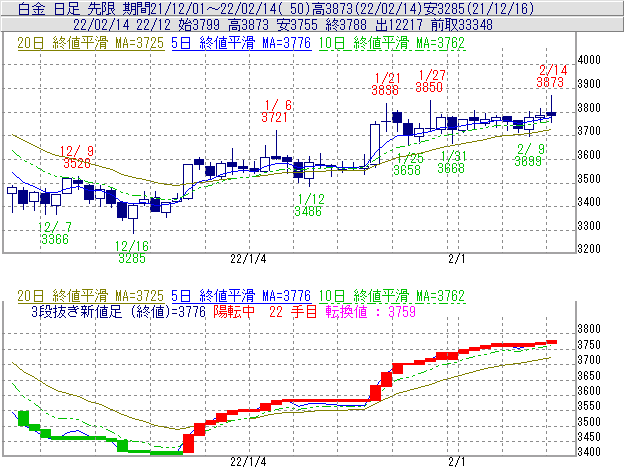Click the red 陽転中 status text
624x475 pixels.
tap(234, 312)
